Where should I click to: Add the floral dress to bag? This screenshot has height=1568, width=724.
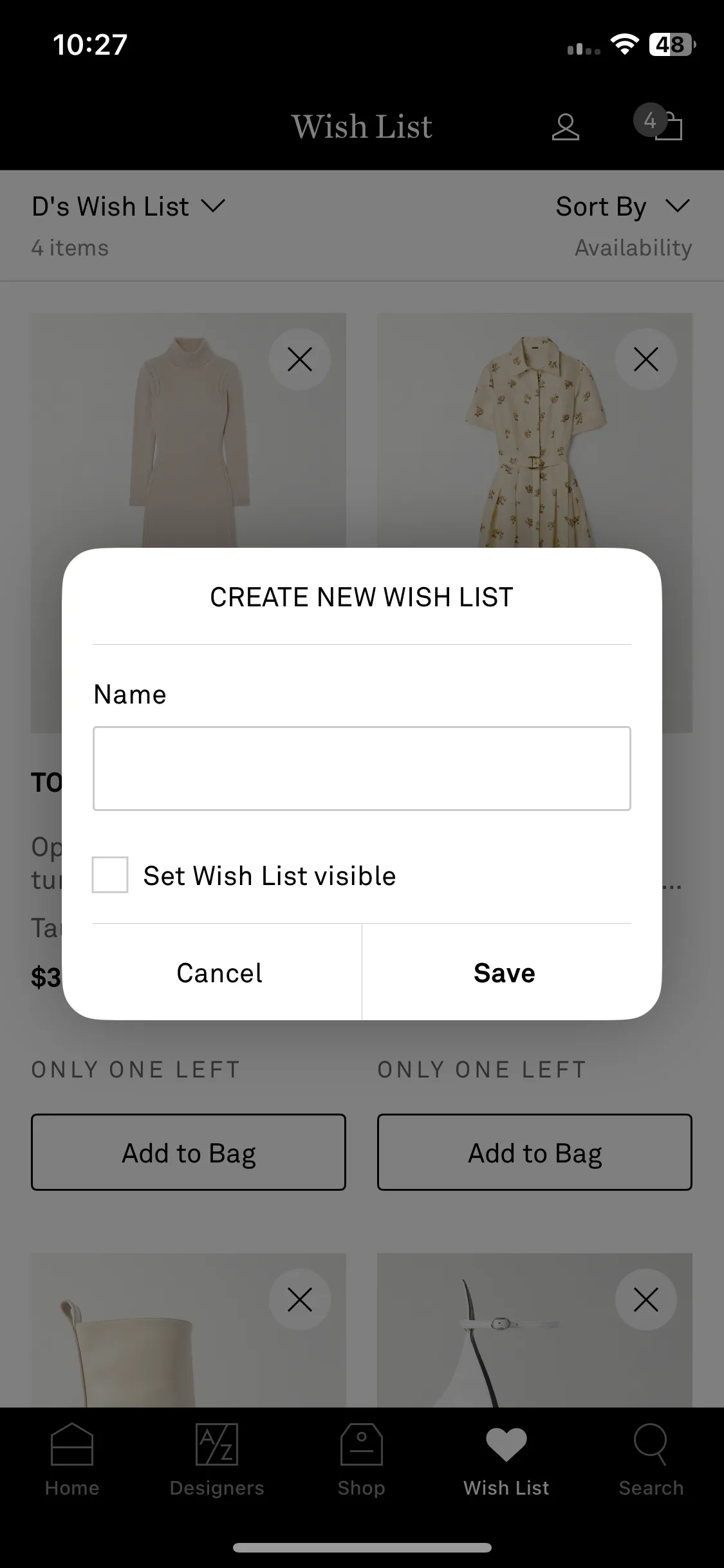(x=535, y=1152)
